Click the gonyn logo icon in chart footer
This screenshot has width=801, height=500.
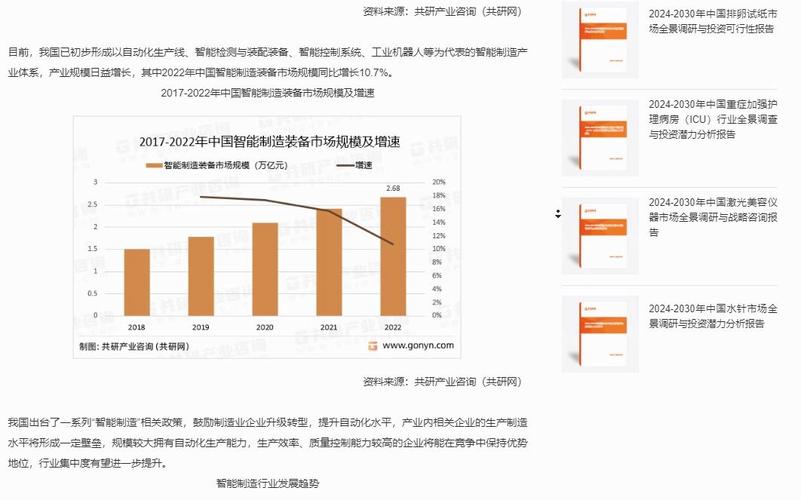click(372, 346)
